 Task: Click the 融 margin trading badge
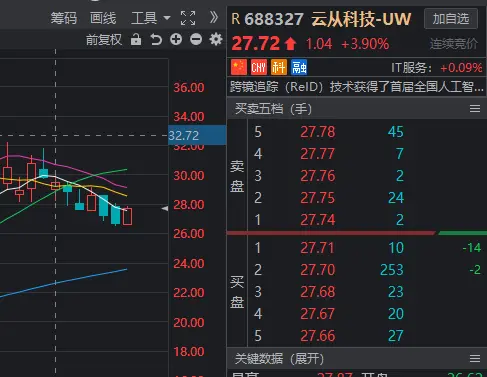click(299, 67)
